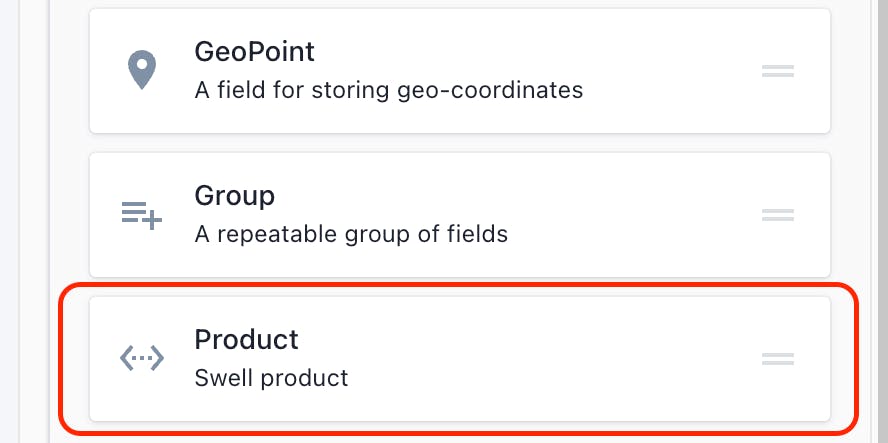Select the GeoPoint field title
This screenshot has height=443, width=888.
click(x=254, y=52)
